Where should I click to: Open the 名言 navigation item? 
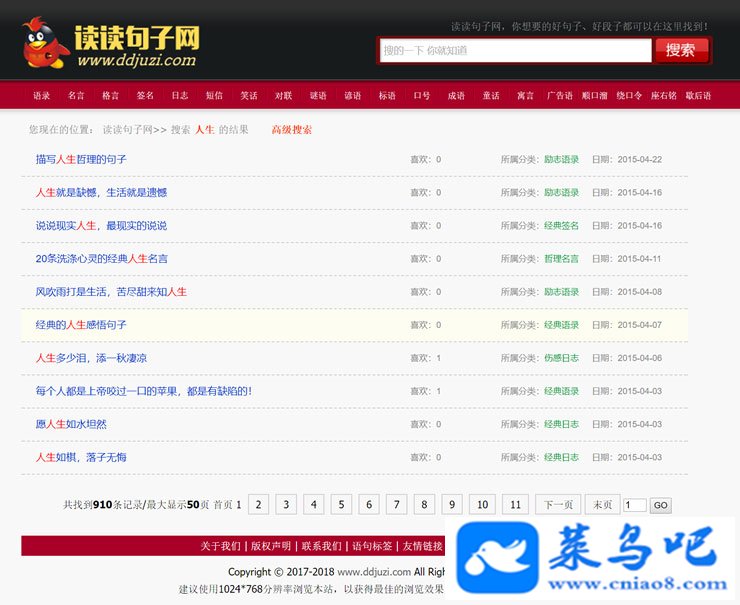[x=76, y=95]
